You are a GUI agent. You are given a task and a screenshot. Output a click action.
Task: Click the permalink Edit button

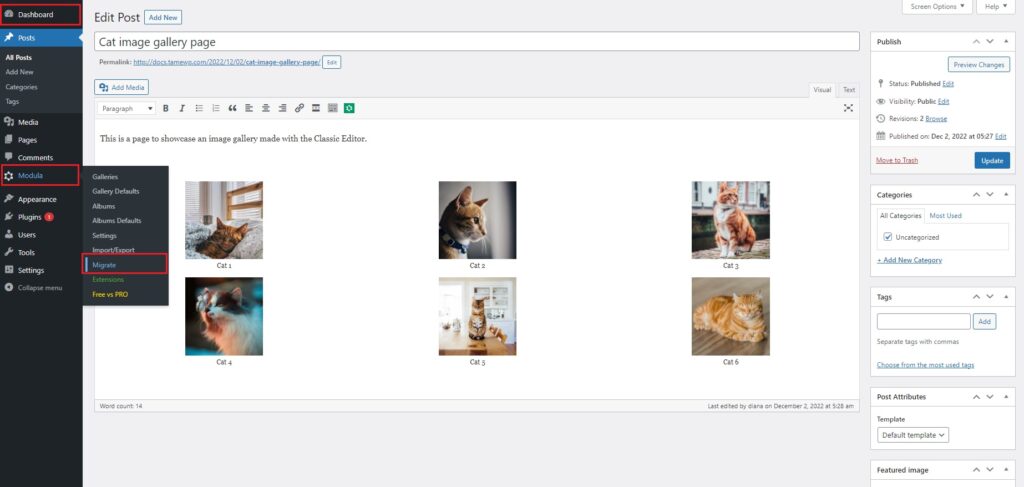point(332,62)
